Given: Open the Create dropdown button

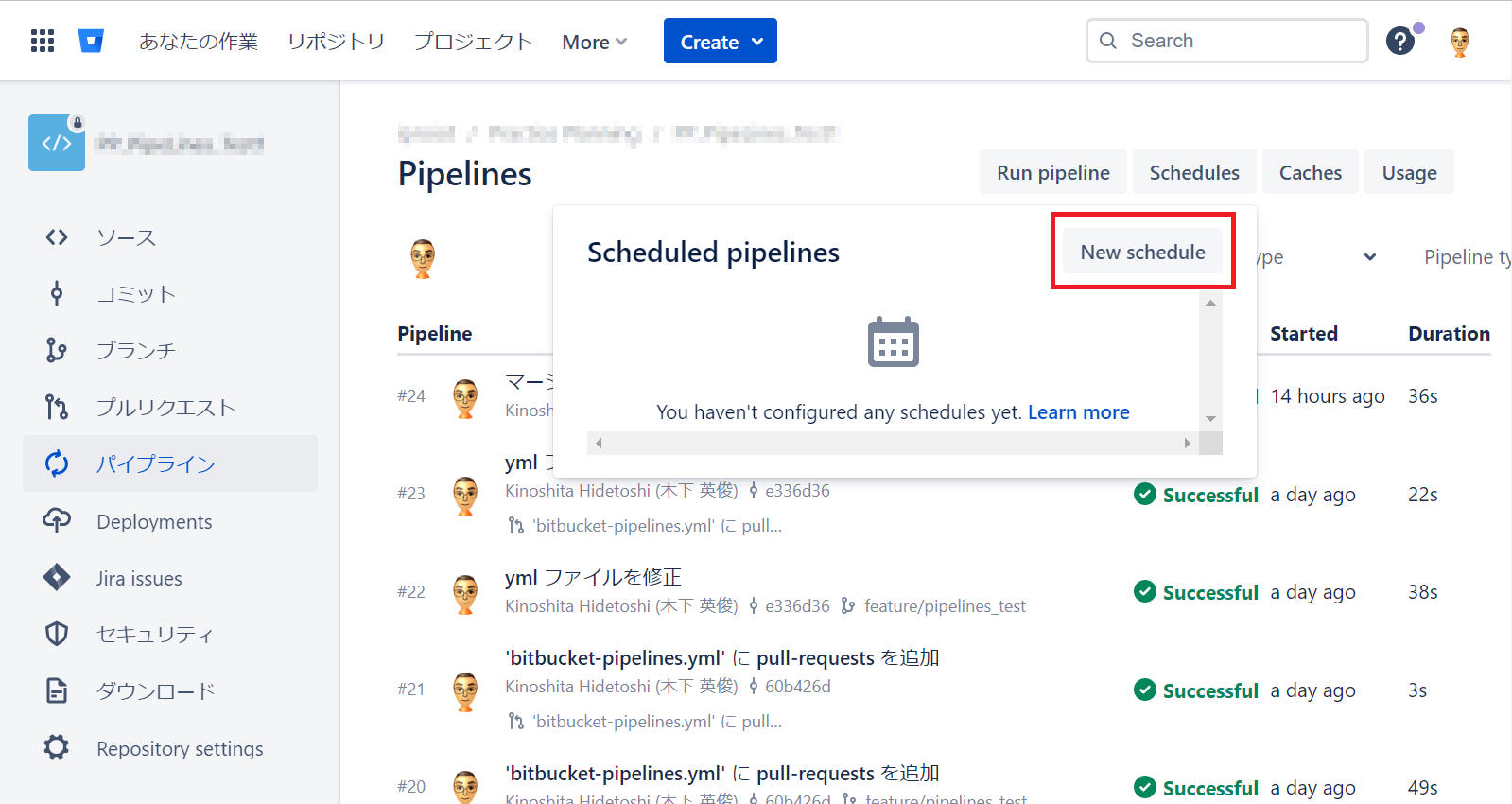Looking at the screenshot, I should [721, 41].
